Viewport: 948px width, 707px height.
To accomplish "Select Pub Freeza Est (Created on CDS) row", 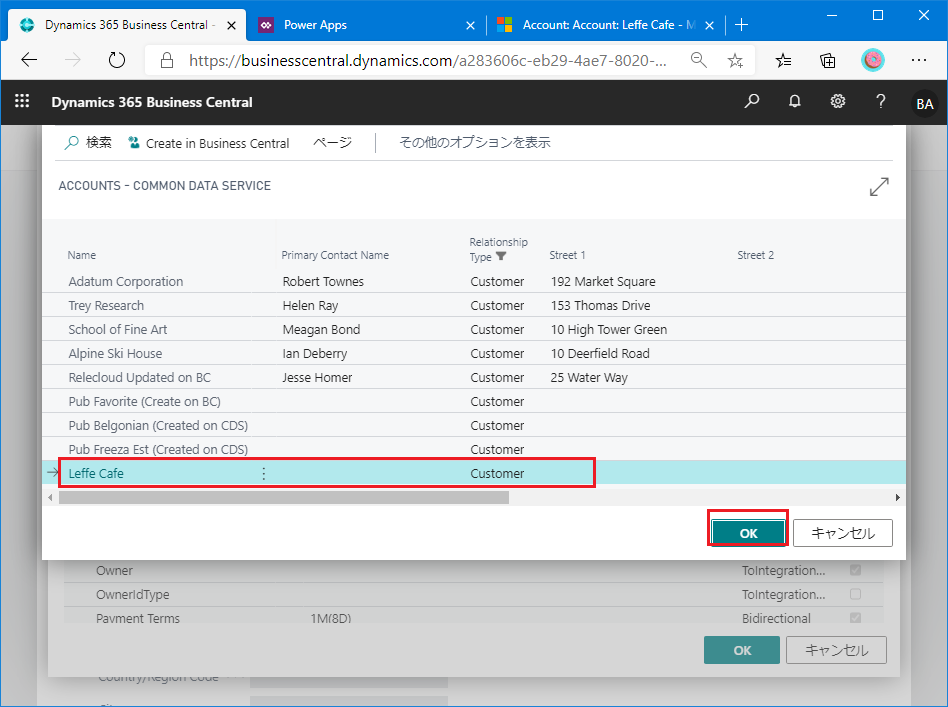I will click(x=474, y=449).
